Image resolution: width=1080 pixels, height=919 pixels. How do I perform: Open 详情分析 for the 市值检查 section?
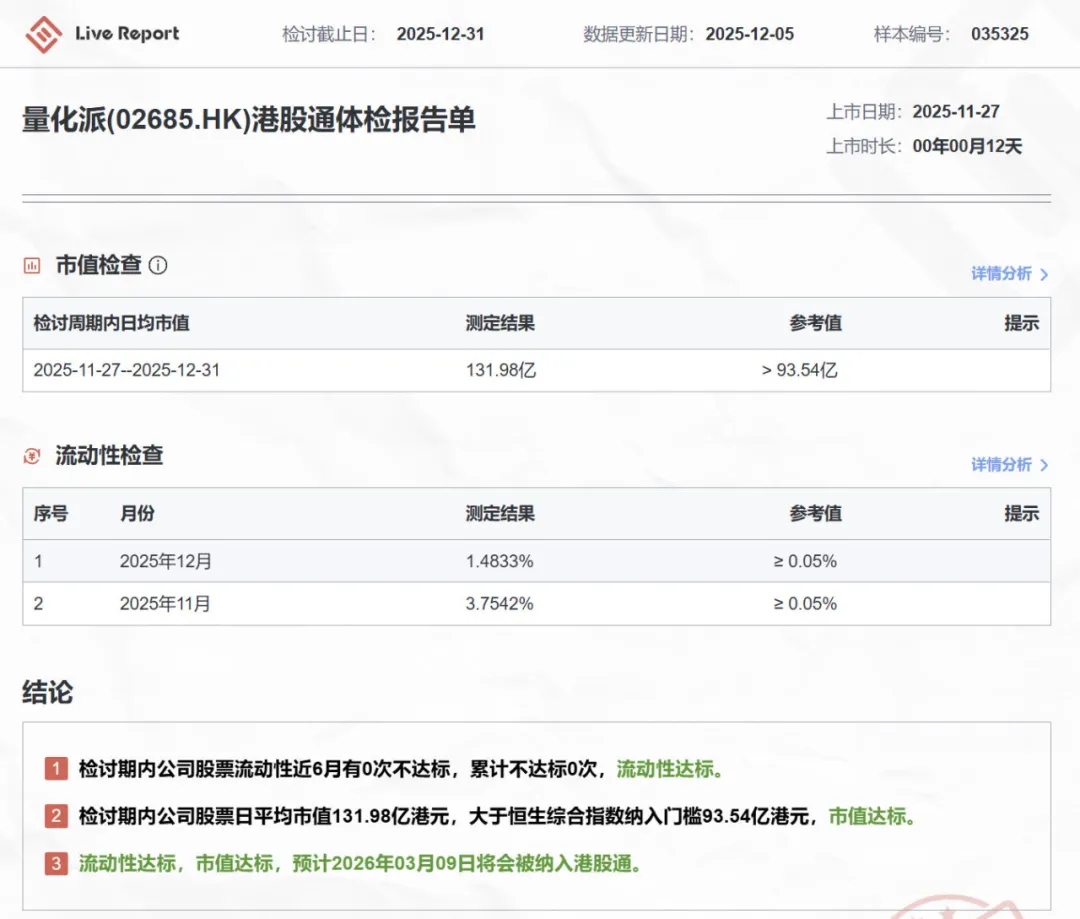pos(1001,274)
